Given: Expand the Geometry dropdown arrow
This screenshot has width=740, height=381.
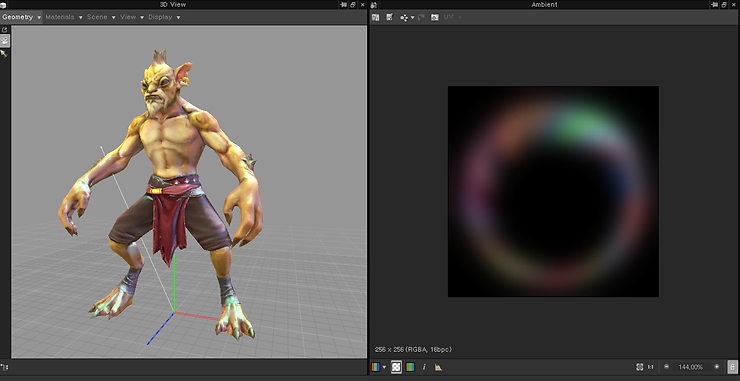Looking at the screenshot, I should click(x=39, y=17).
